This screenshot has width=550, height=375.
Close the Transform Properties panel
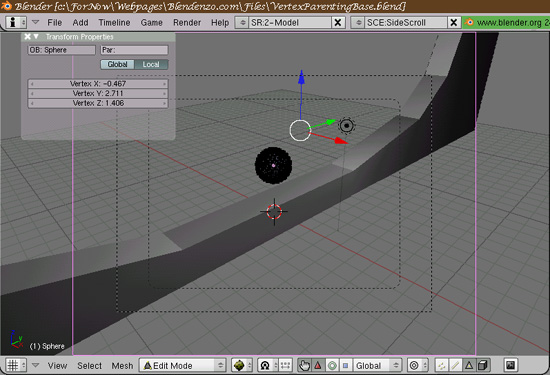tap(27, 36)
